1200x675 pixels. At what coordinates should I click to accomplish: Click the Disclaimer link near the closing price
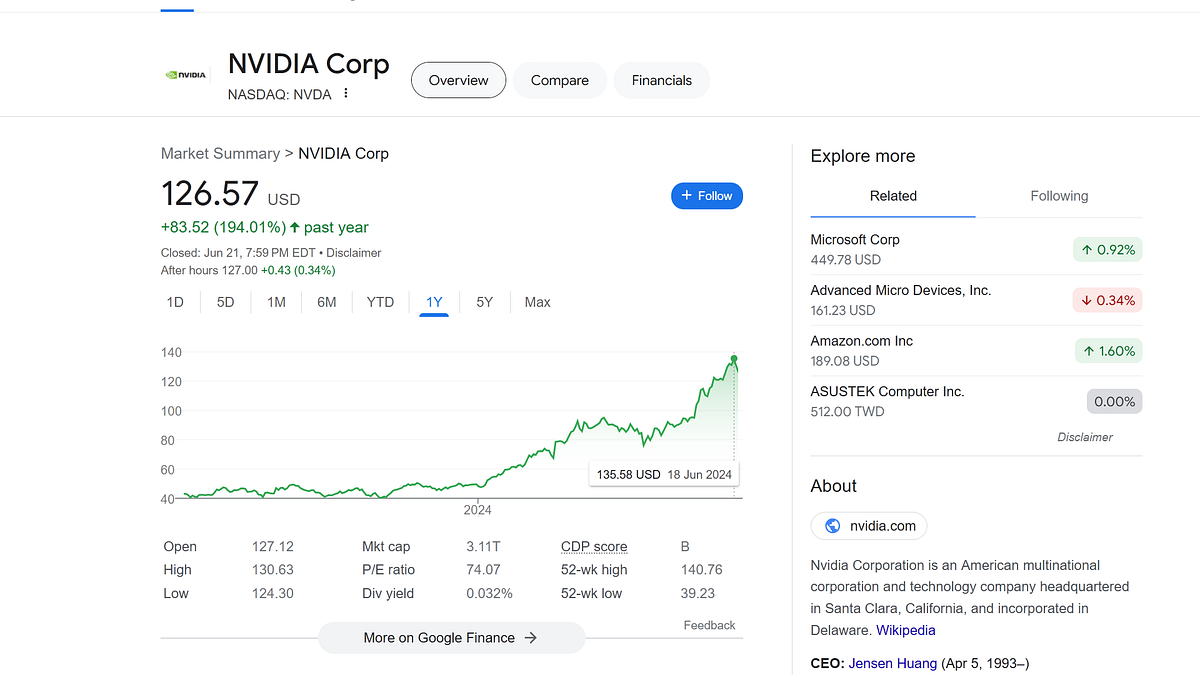coord(354,252)
